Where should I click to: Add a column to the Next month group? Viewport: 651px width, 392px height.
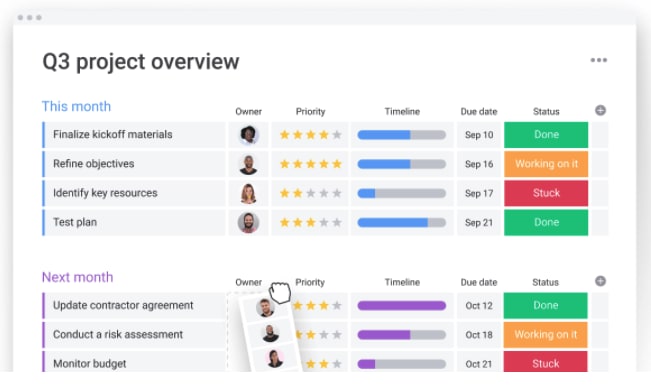pos(600,281)
